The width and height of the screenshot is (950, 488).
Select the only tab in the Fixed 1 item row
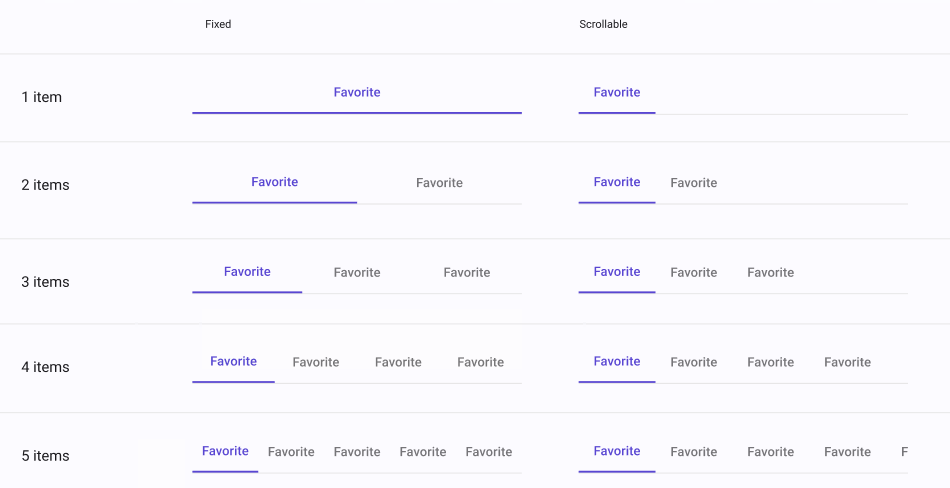[x=357, y=93]
